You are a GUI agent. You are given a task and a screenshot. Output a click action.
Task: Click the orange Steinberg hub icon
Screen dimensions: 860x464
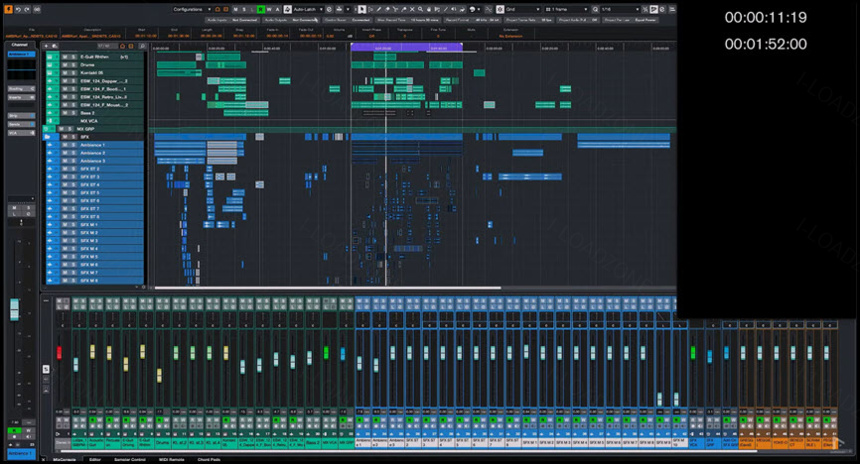[8, 9]
